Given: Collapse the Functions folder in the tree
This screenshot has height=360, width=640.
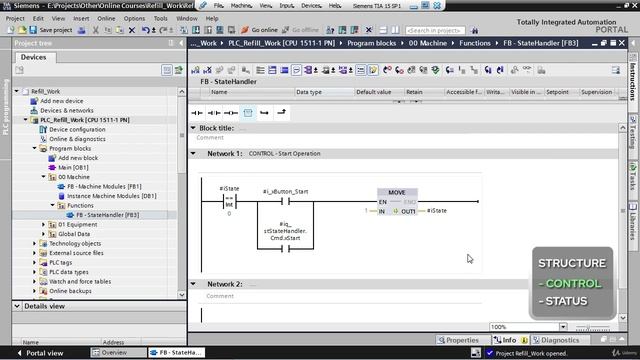Looking at the screenshot, I should click(53, 205).
